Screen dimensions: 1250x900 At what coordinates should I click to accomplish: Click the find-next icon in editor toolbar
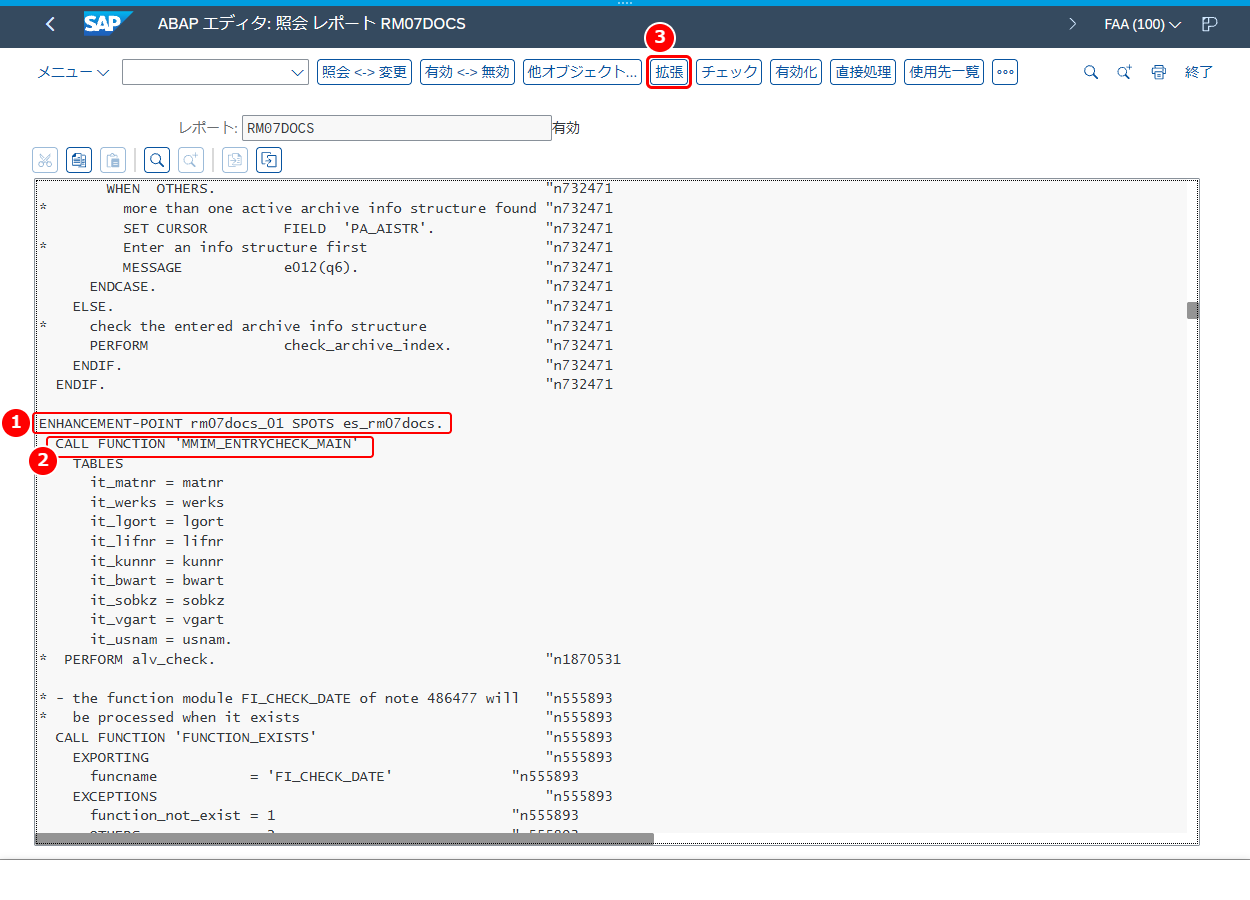pyautogui.click(x=191, y=160)
